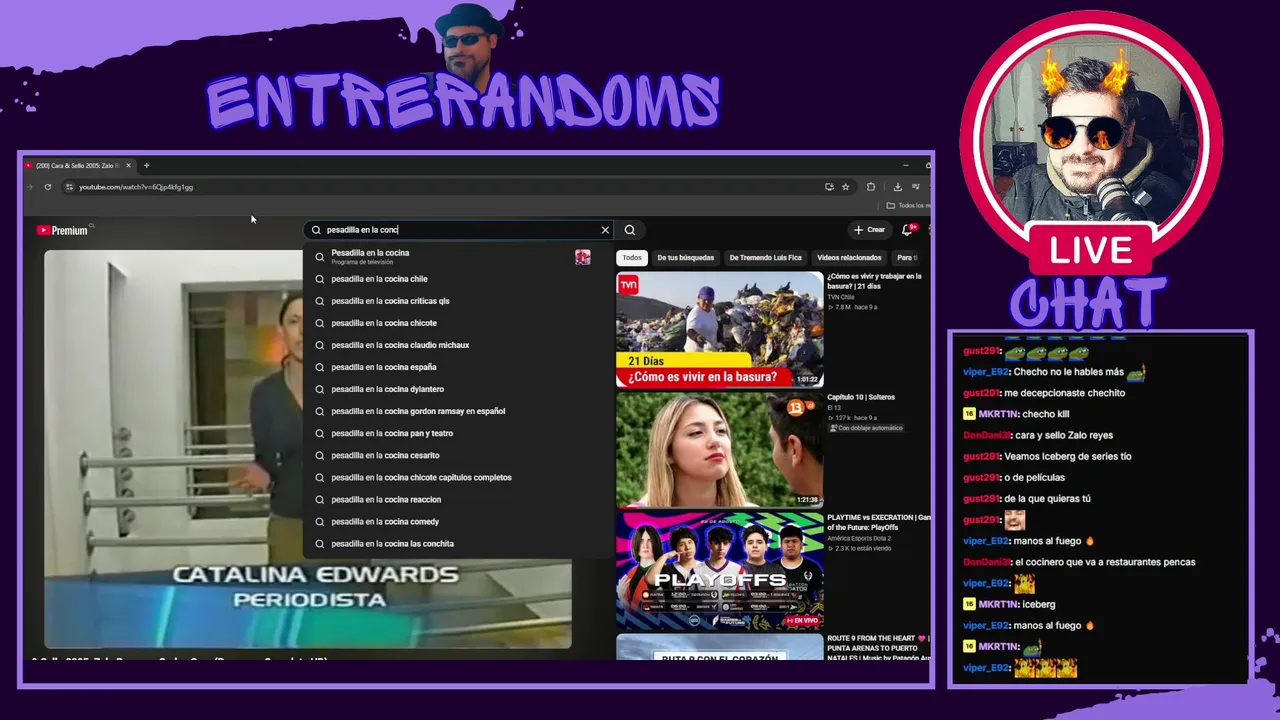Viewport: 1280px width, 720px height.
Task: Click chat message 'me decepcionaste chechito'
Action: coord(1065,393)
